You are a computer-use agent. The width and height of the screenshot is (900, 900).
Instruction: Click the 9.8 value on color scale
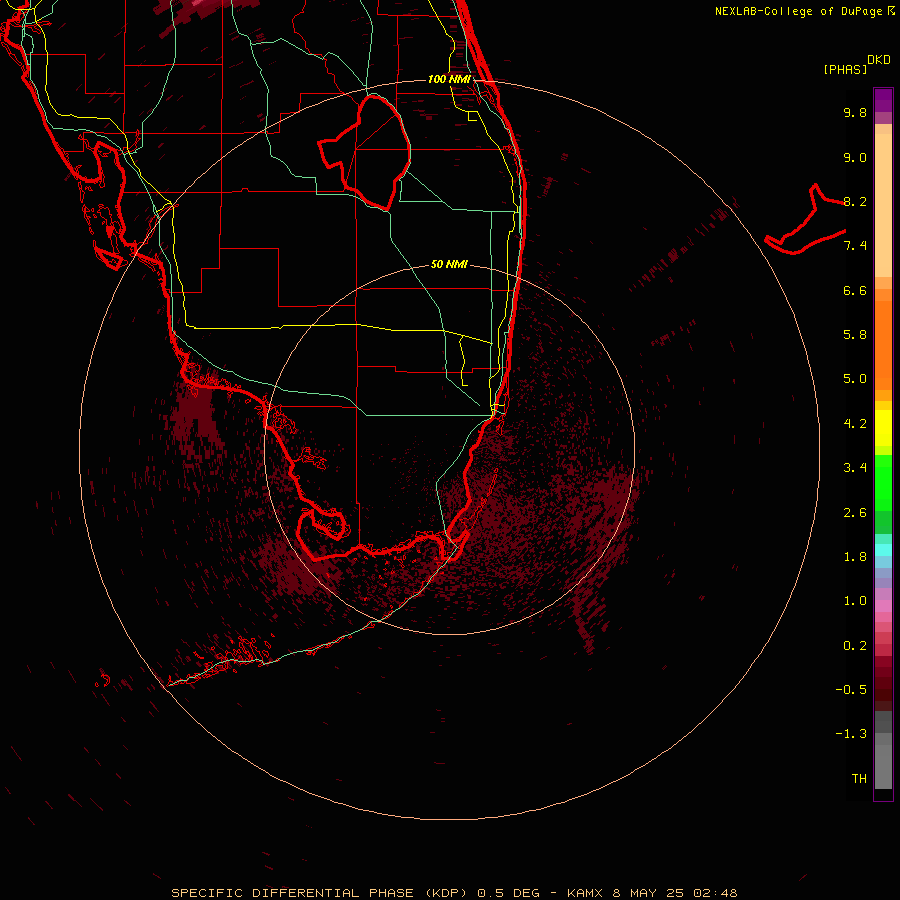point(855,112)
